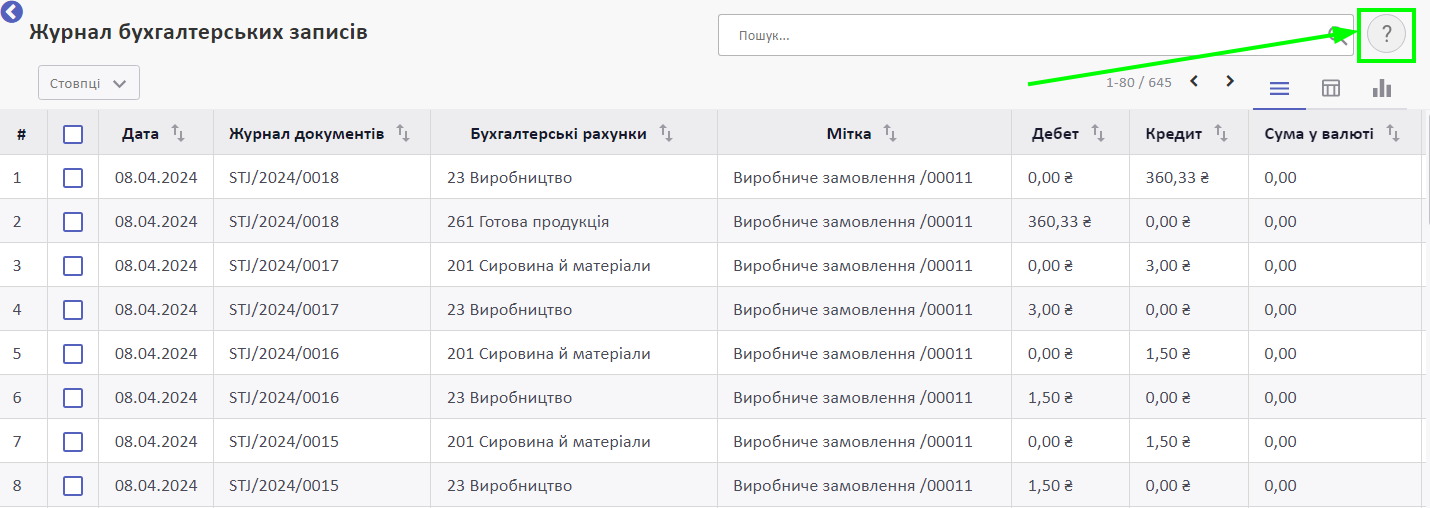Image resolution: width=1430 pixels, height=508 pixels.
Task: Go to next page of records
Action: pos(1230,81)
